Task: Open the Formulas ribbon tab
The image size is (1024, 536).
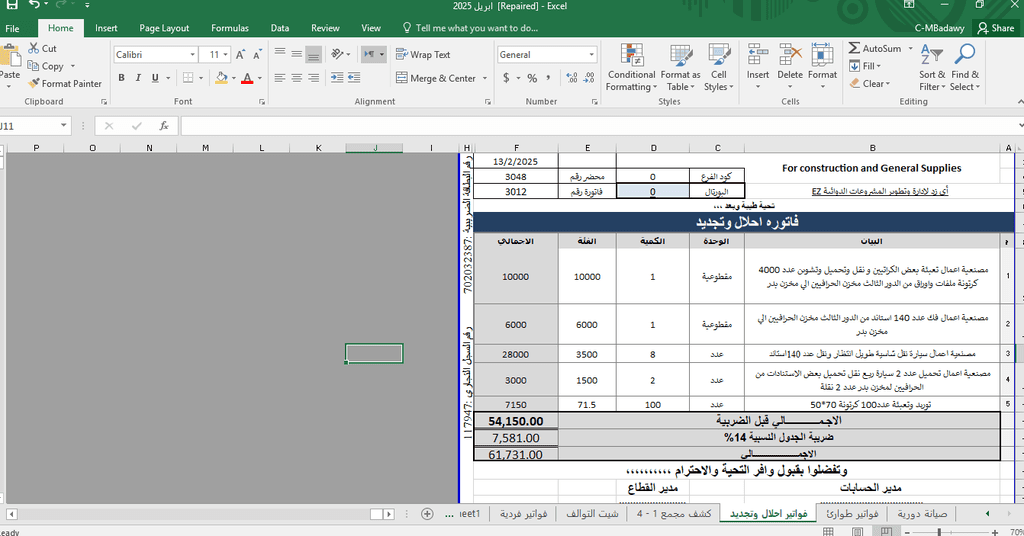Action: pyautogui.click(x=230, y=28)
